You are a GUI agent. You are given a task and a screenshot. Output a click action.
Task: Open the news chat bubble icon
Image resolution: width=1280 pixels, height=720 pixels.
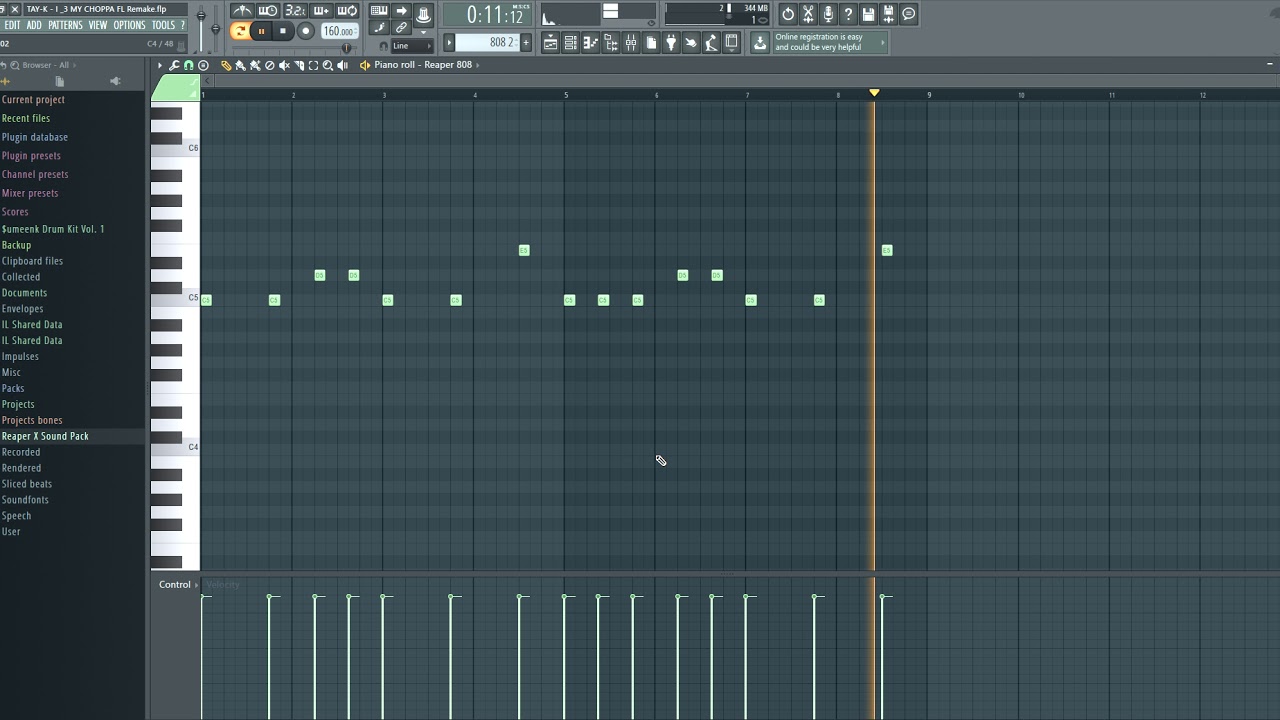(x=908, y=14)
